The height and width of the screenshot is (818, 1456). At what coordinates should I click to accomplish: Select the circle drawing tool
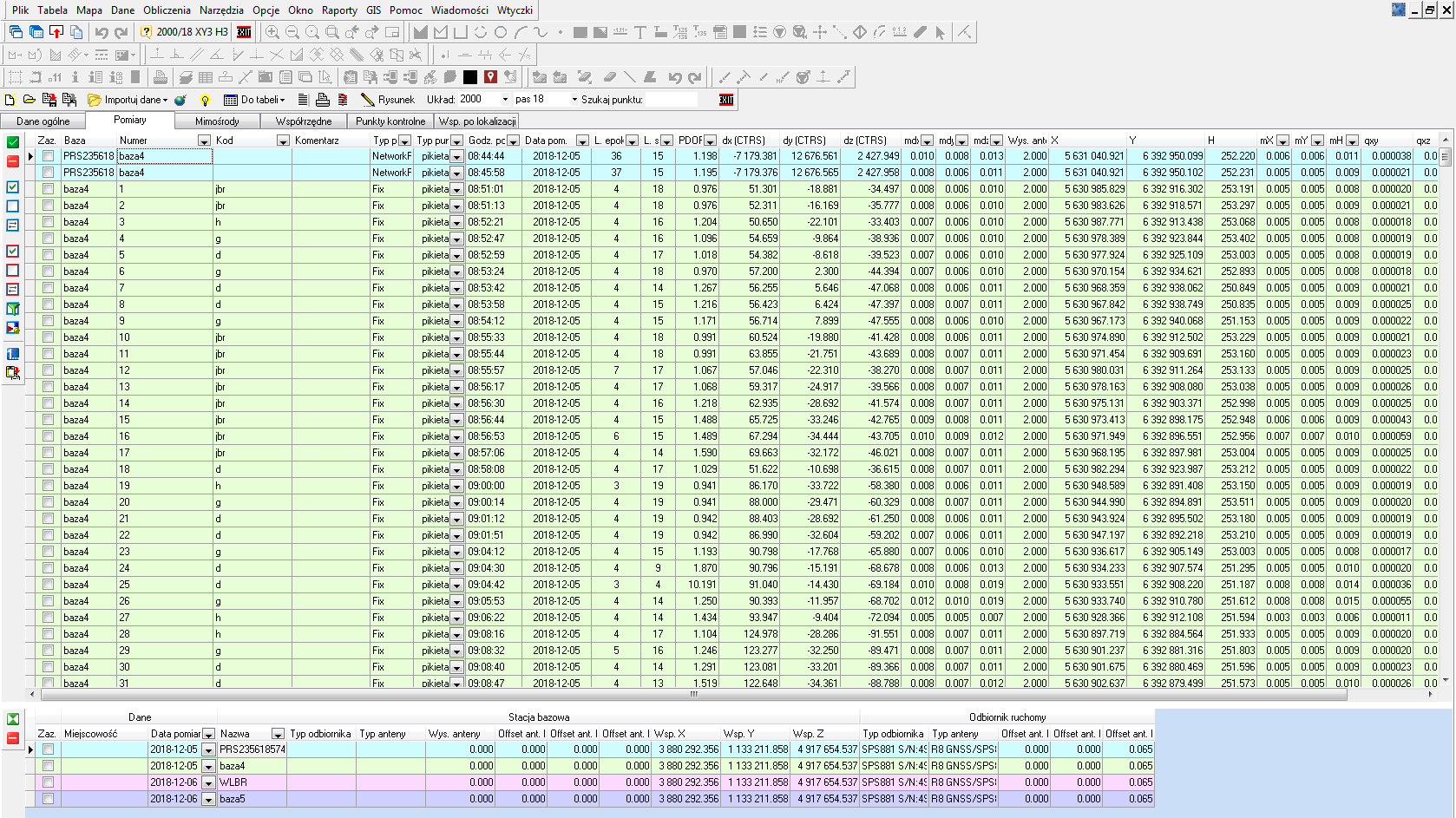501,32
